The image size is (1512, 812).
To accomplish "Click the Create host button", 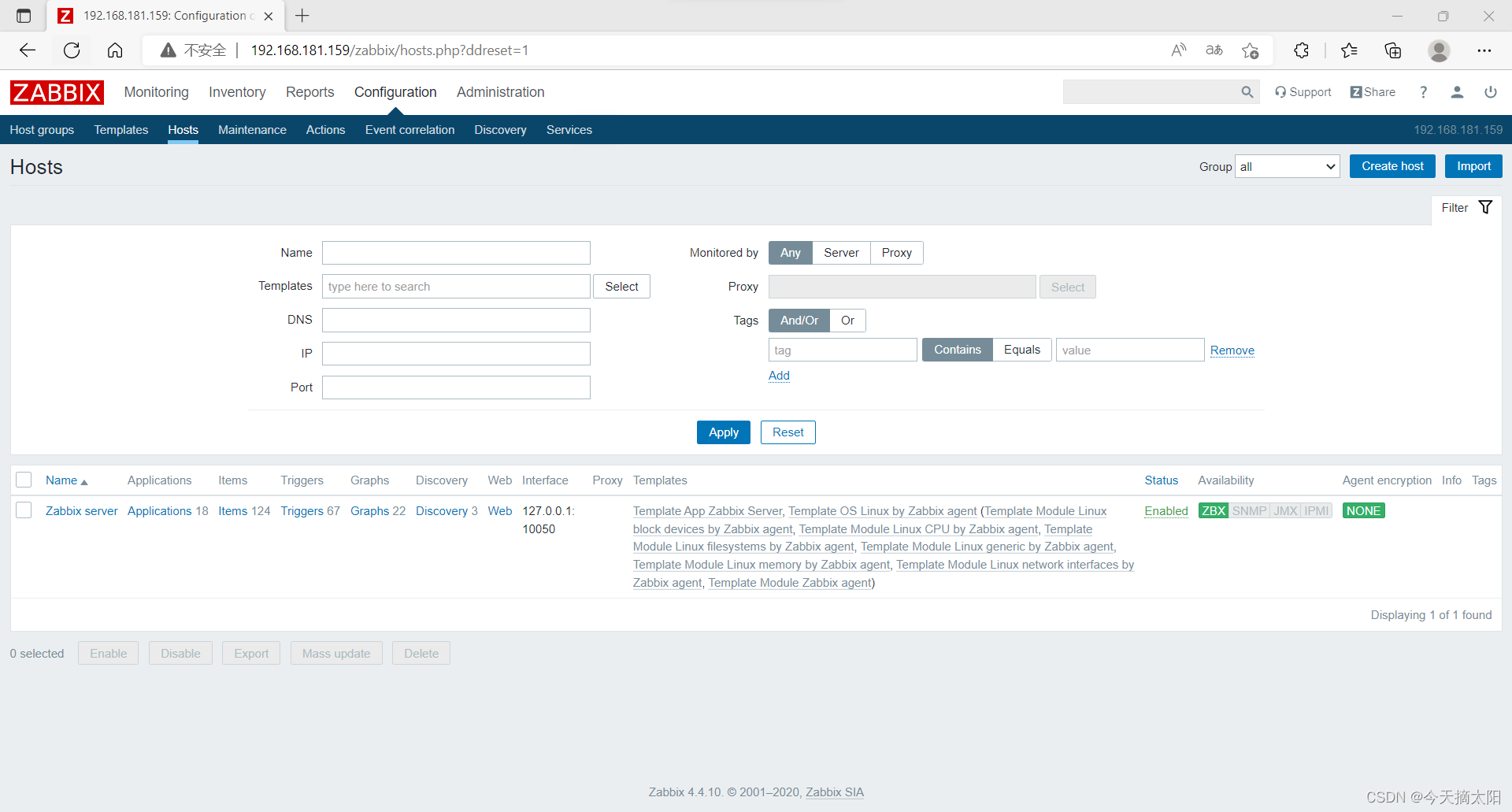I will [x=1392, y=166].
